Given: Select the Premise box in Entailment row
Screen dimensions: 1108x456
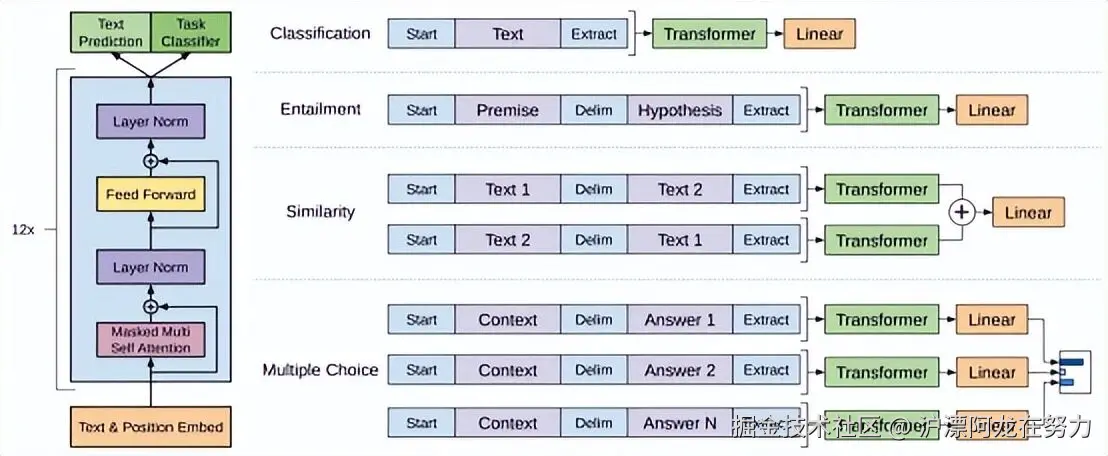Looking at the screenshot, I should point(507,110).
